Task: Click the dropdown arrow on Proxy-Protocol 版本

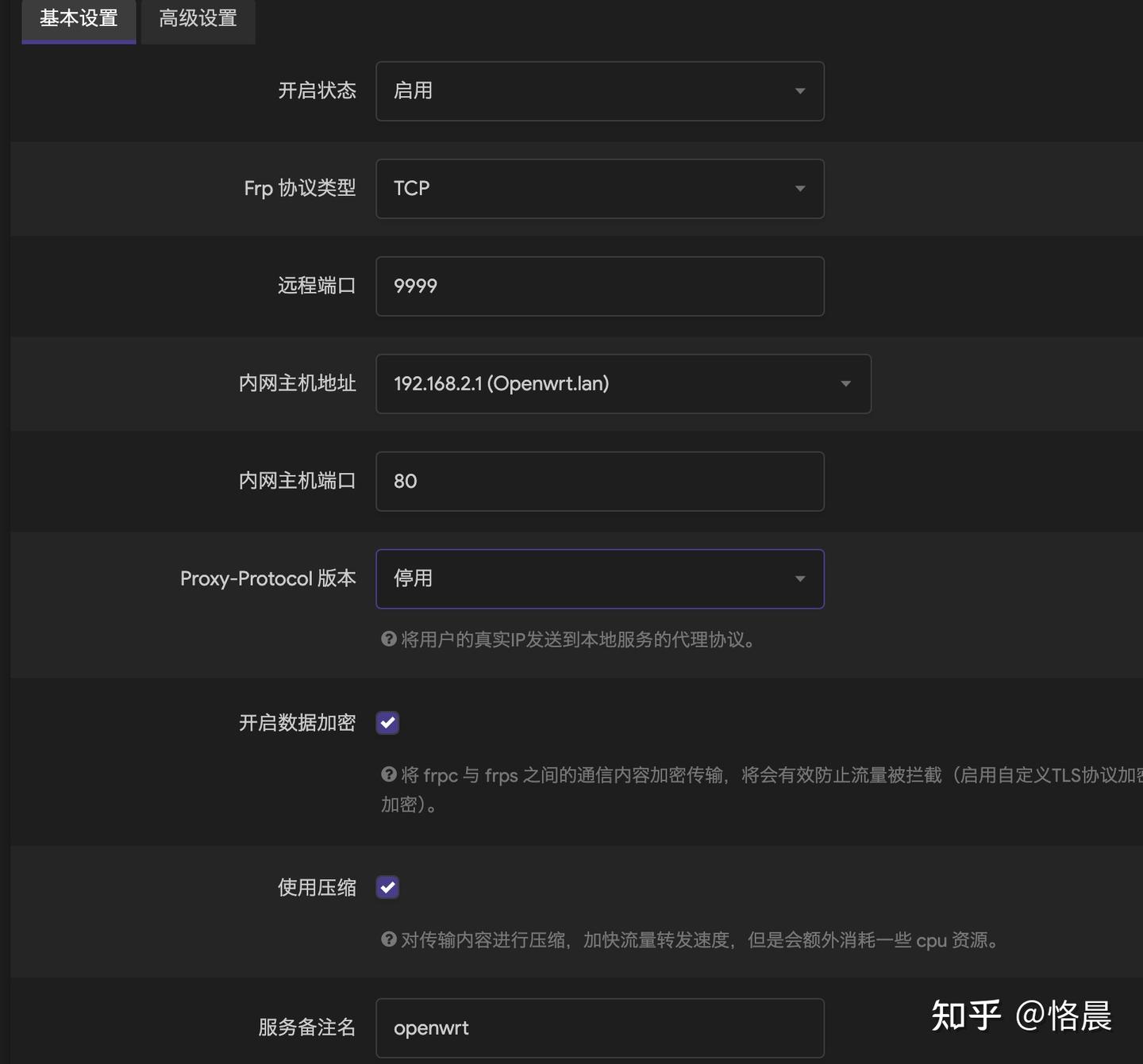Action: click(x=800, y=579)
